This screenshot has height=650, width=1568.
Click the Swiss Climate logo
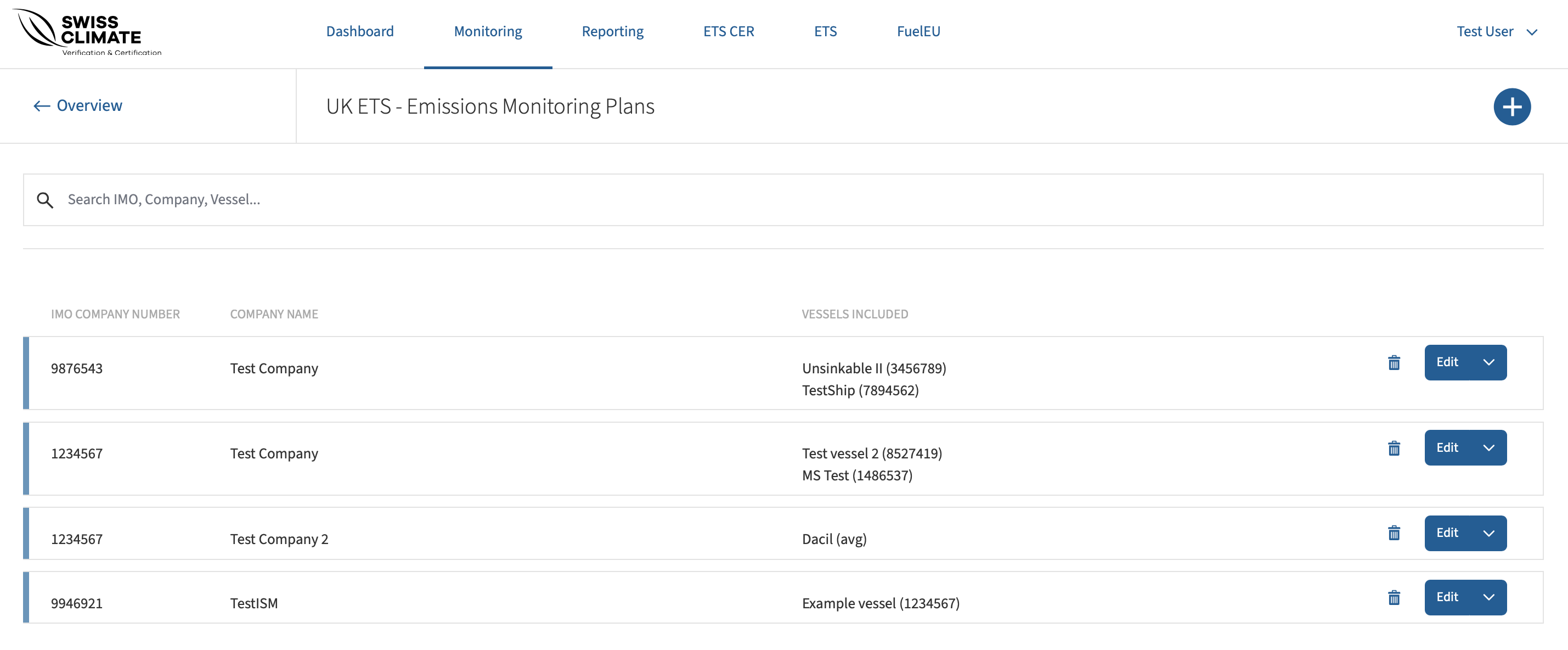click(87, 32)
